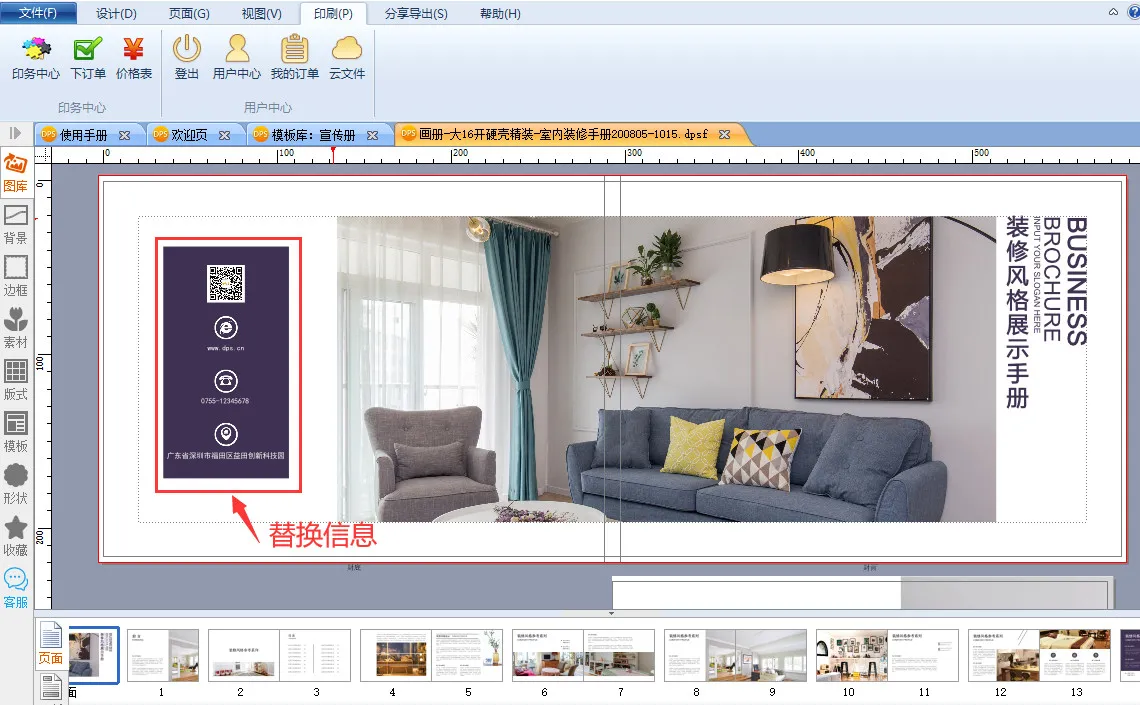Viewport: 1140px width, 705px height.
Task: Click the QR code on the canvas
Action: coord(226,283)
